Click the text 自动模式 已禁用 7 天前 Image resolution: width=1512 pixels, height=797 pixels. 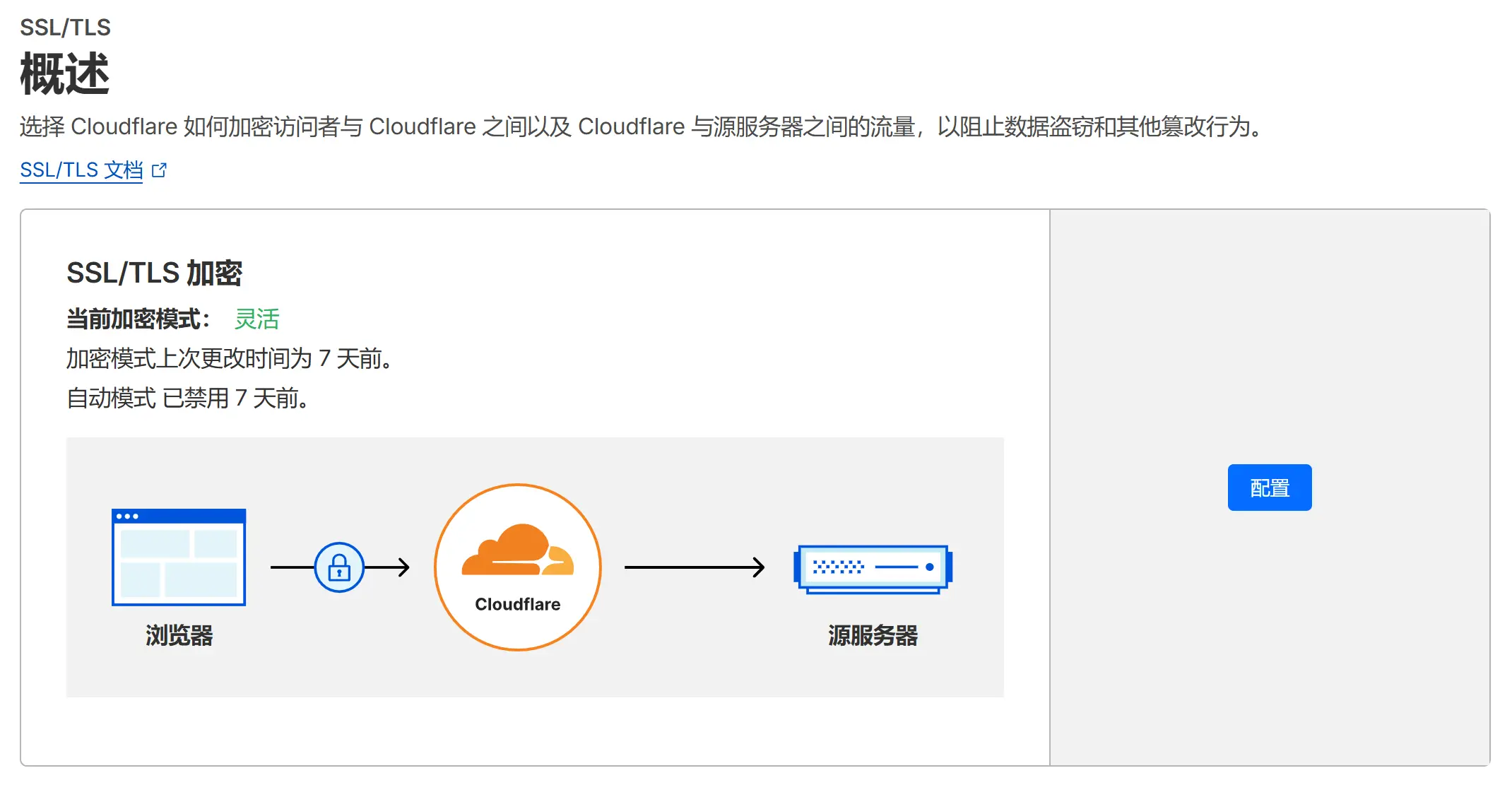click(x=188, y=398)
